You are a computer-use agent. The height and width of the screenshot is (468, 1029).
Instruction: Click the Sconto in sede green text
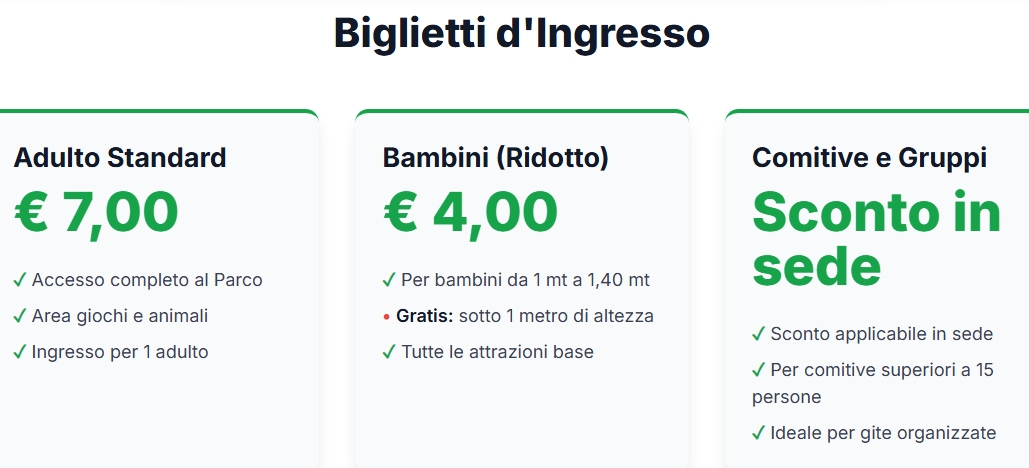(876, 238)
